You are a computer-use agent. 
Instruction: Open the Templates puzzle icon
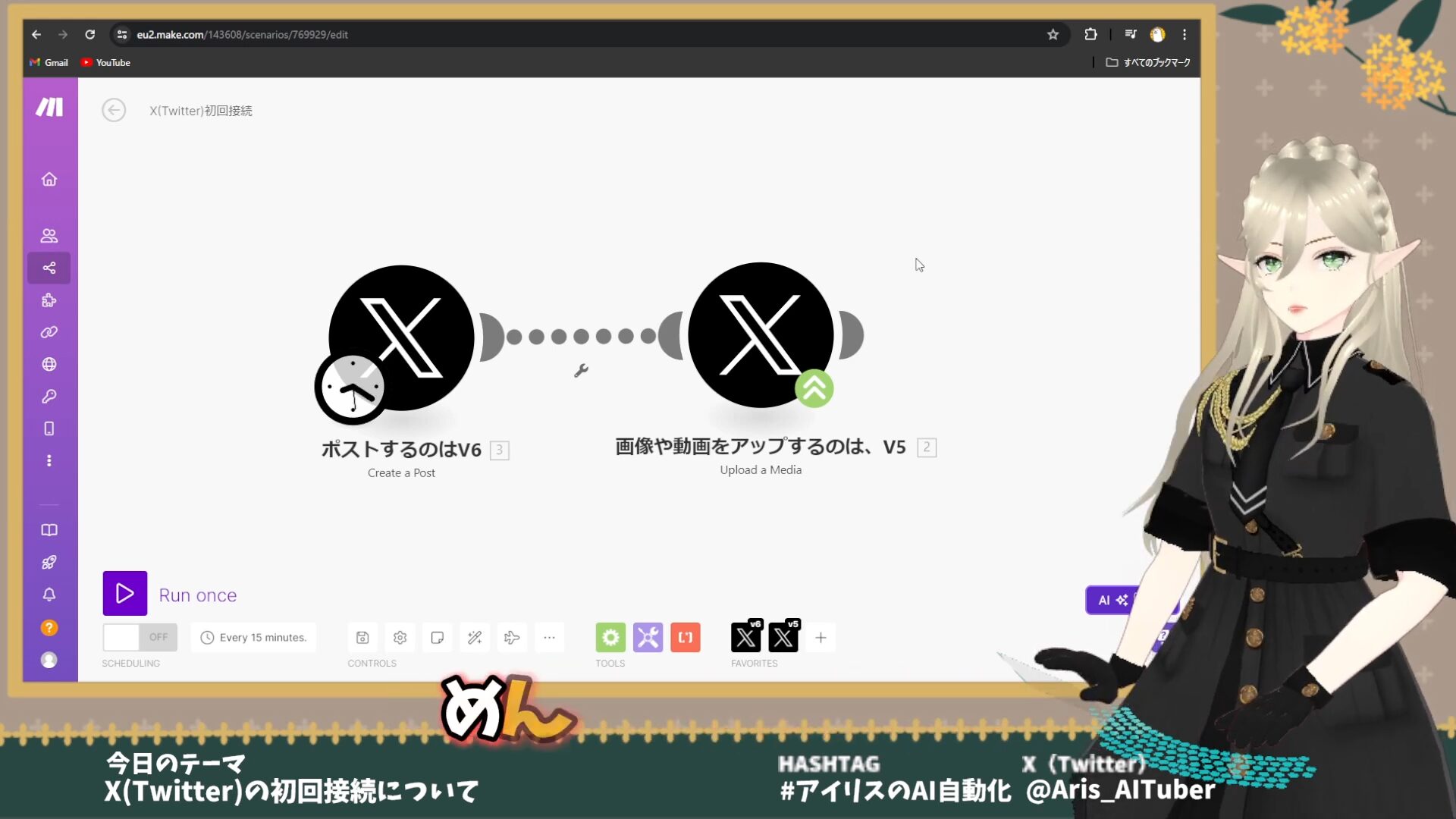(49, 300)
